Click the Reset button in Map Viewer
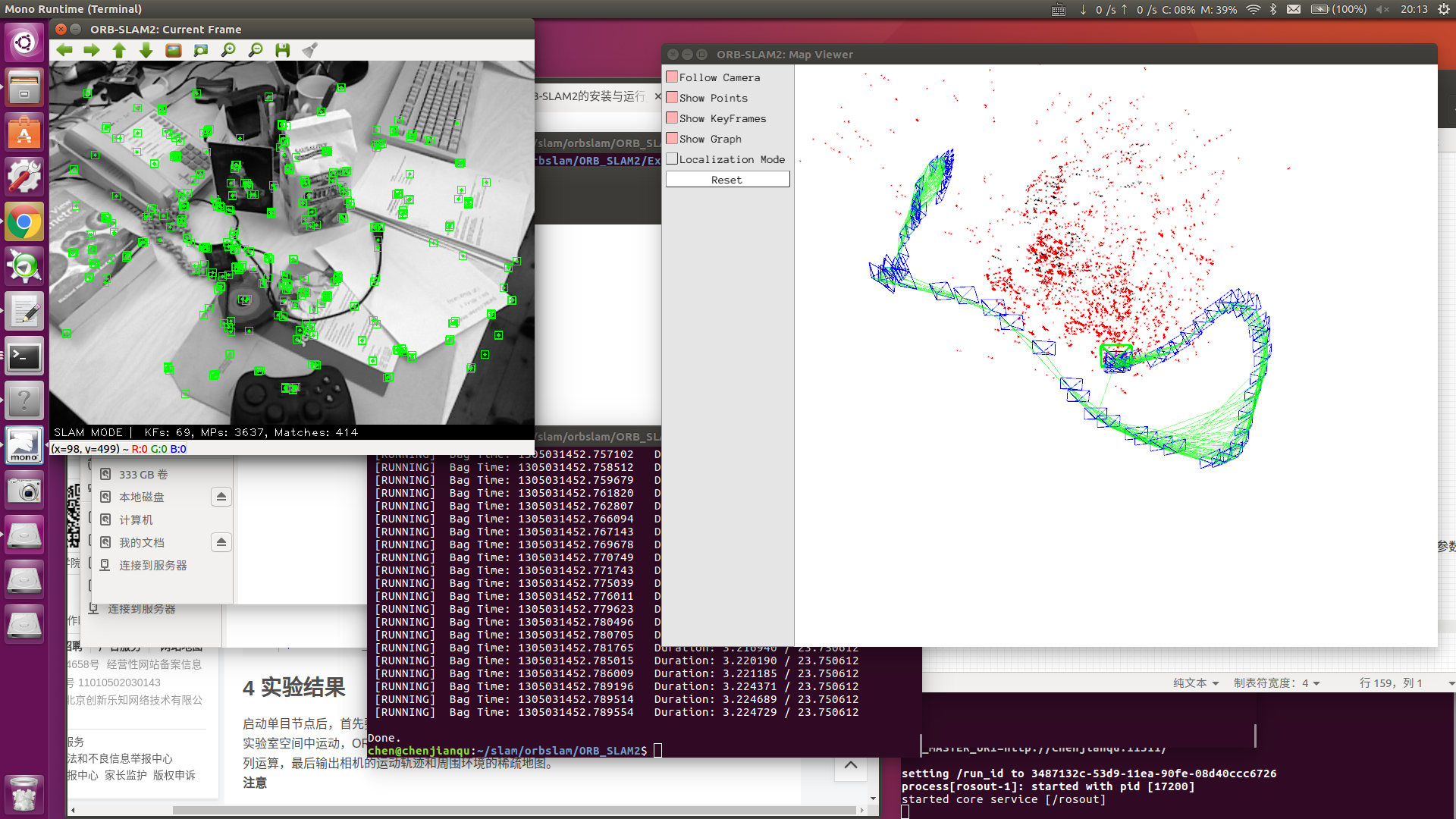Image resolution: width=1456 pixels, height=819 pixels. click(727, 180)
